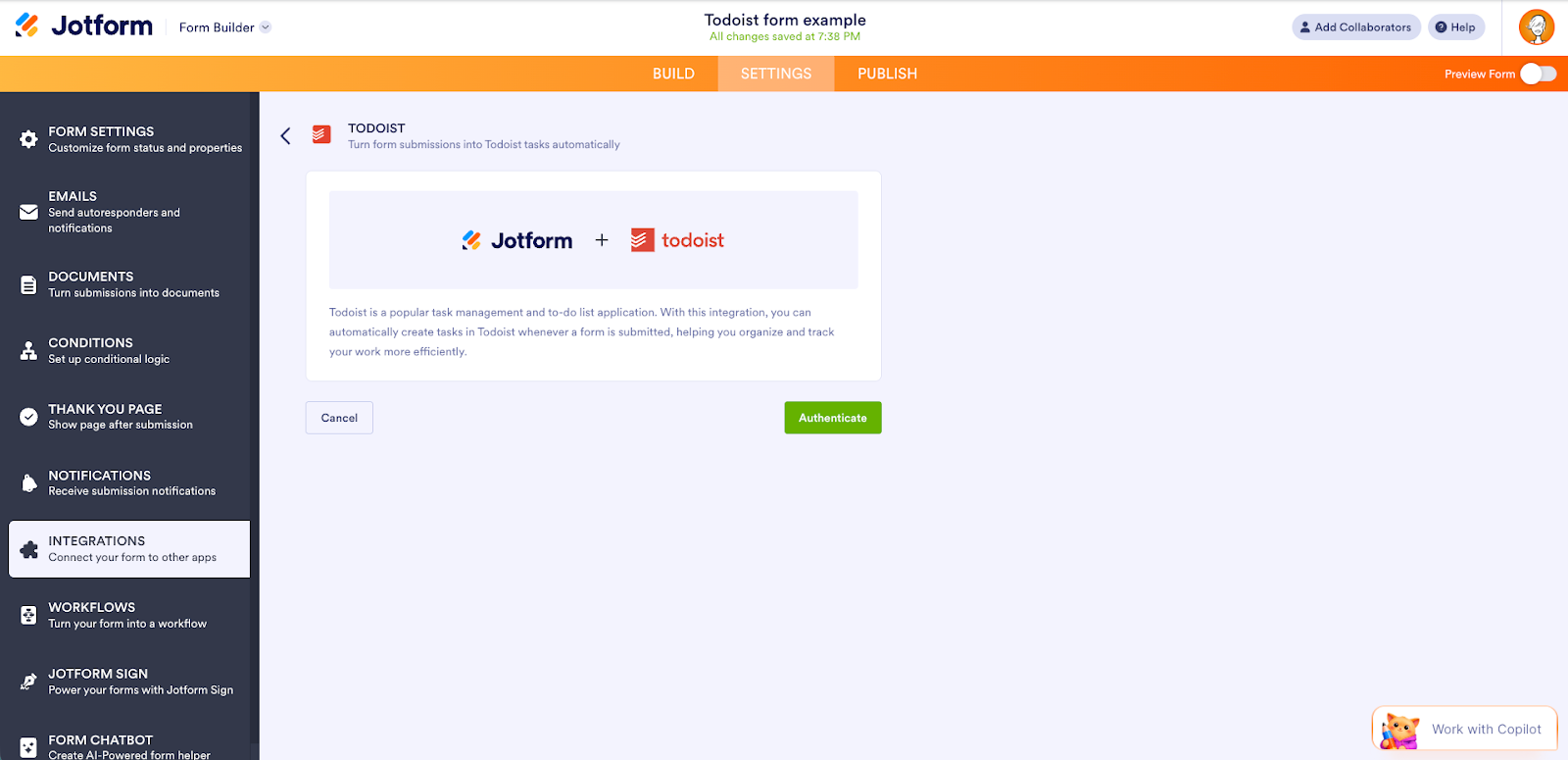Open the Form Builder dropdown

tap(224, 27)
